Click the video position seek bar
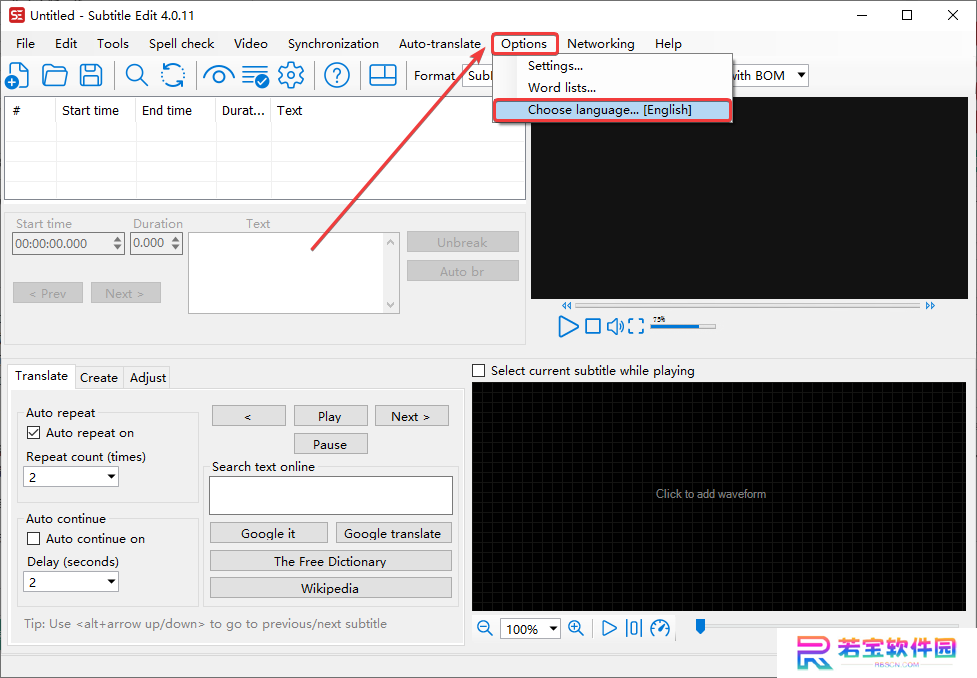This screenshot has height=678, width=977. tap(748, 305)
